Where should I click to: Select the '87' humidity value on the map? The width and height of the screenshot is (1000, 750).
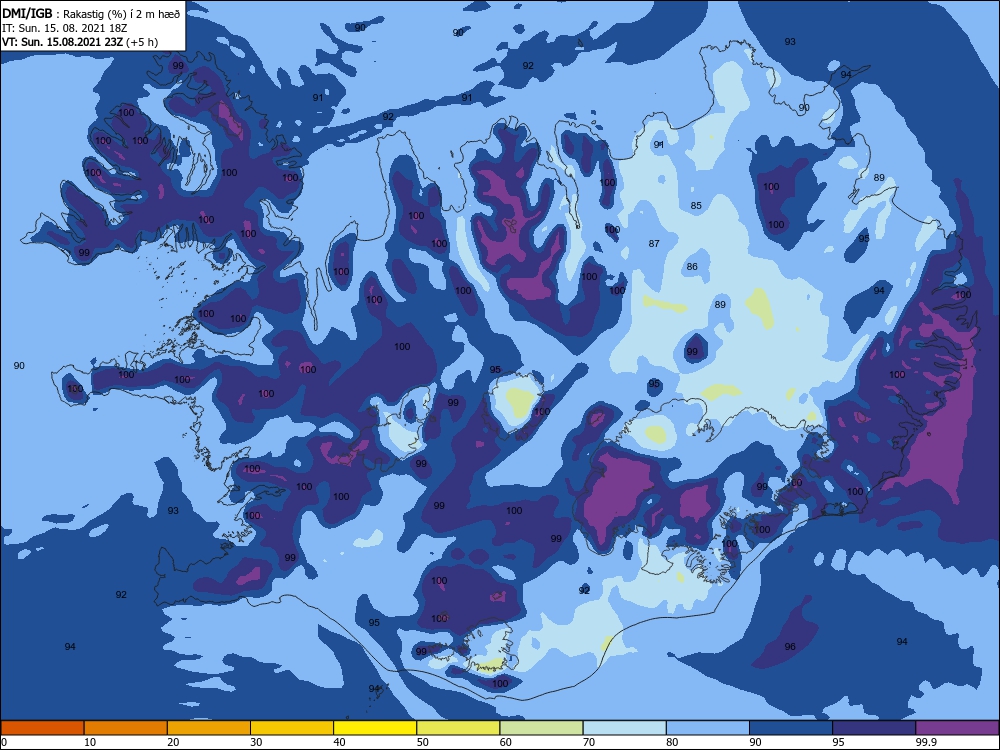654,244
